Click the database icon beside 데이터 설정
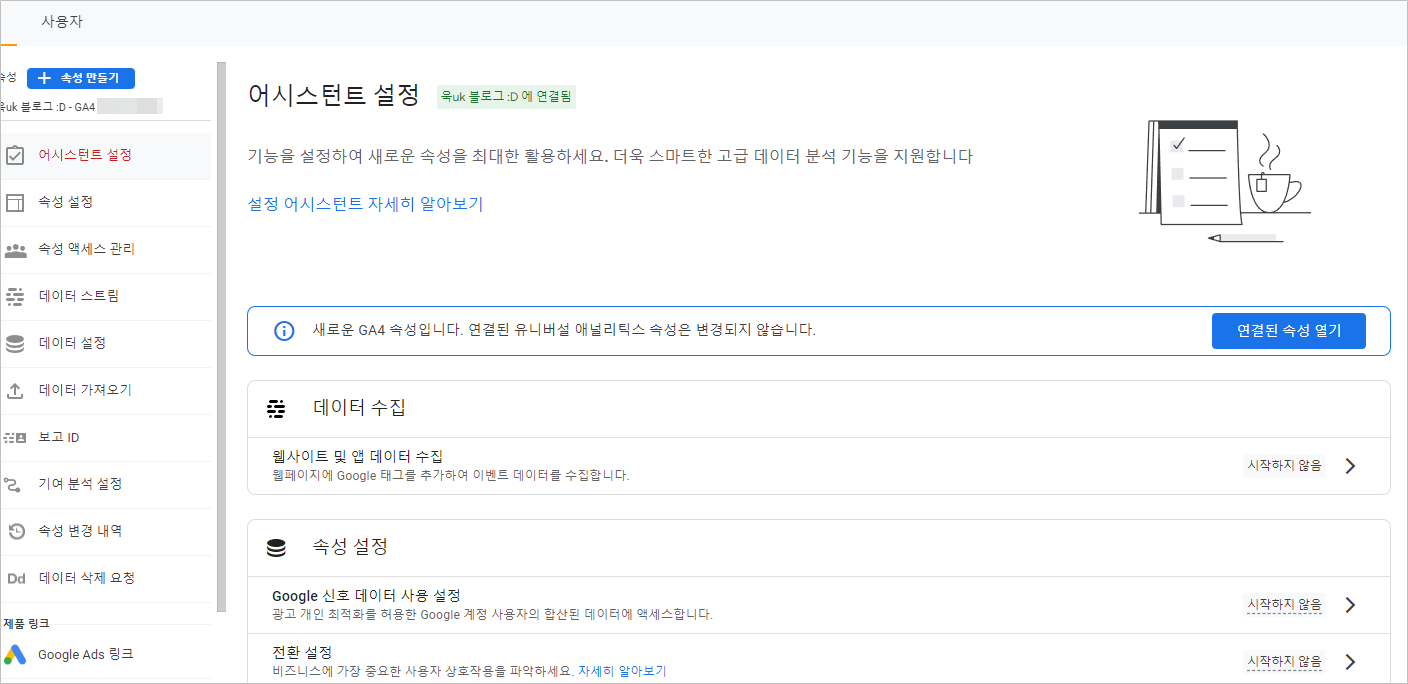Viewport: 1408px width, 684px height. coord(15,343)
